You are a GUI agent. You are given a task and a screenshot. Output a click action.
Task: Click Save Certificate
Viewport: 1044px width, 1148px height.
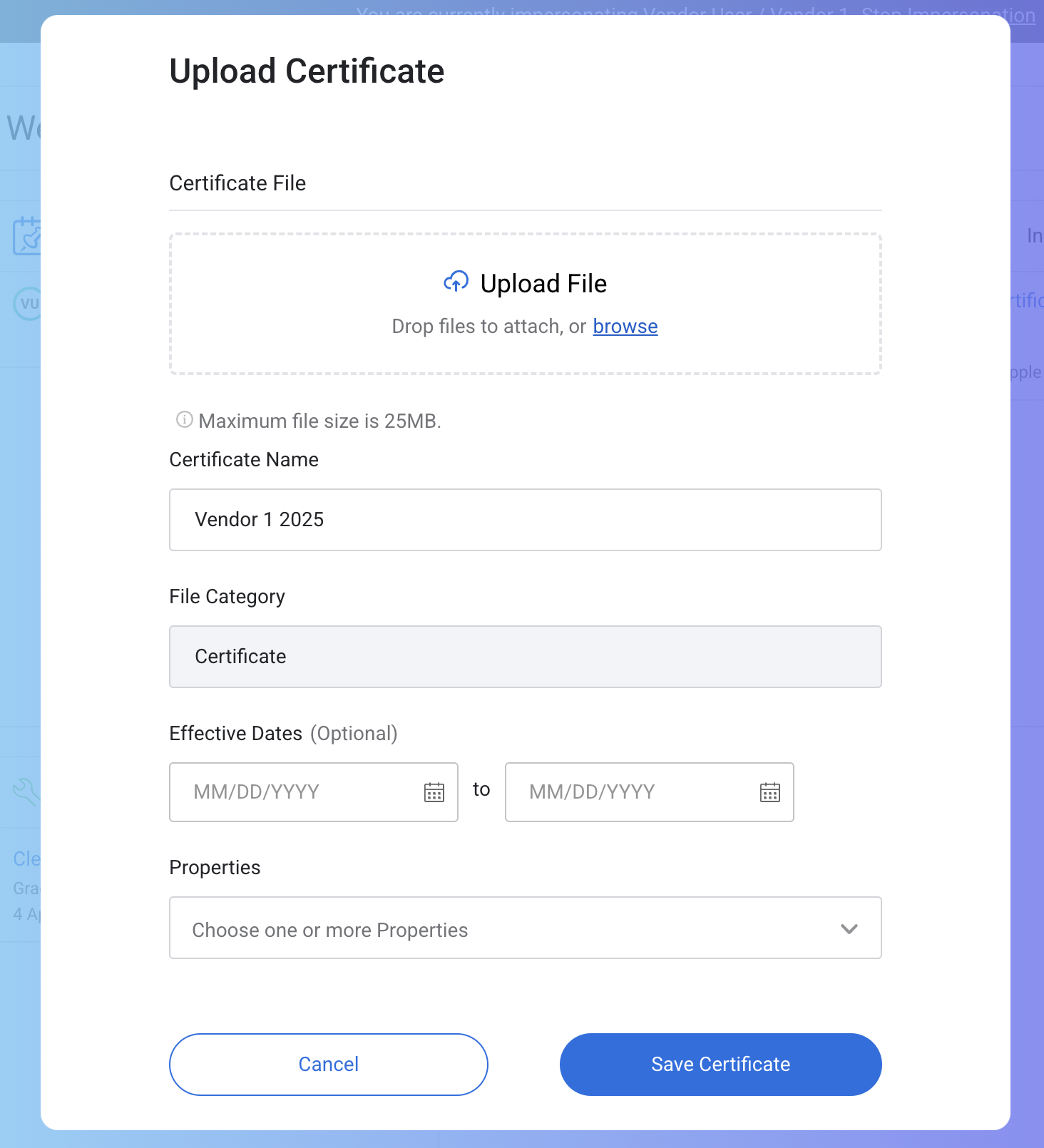(720, 1065)
